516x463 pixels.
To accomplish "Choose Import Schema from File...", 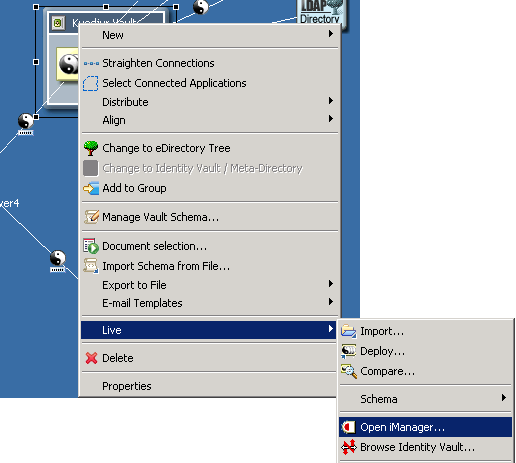I will click(x=209, y=266).
